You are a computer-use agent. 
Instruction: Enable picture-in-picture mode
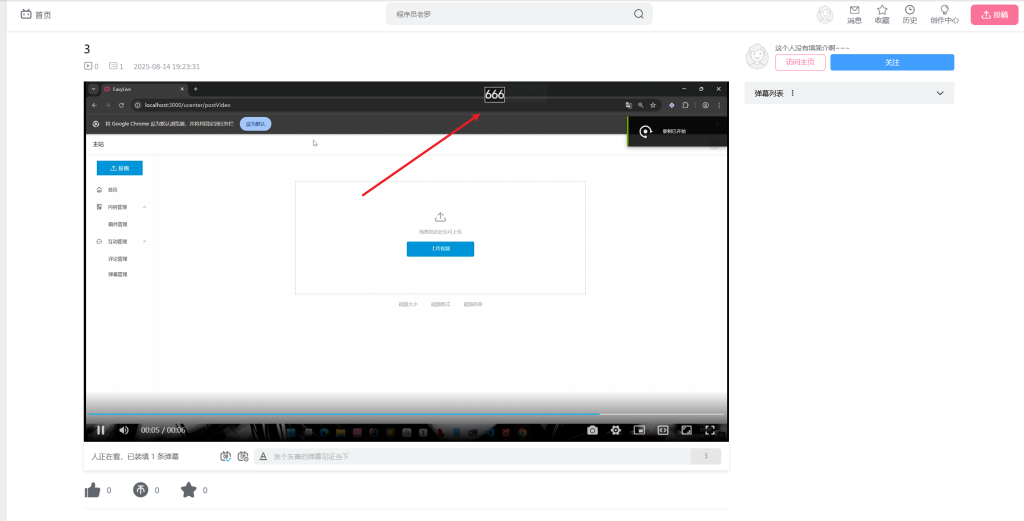tap(639, 430)
